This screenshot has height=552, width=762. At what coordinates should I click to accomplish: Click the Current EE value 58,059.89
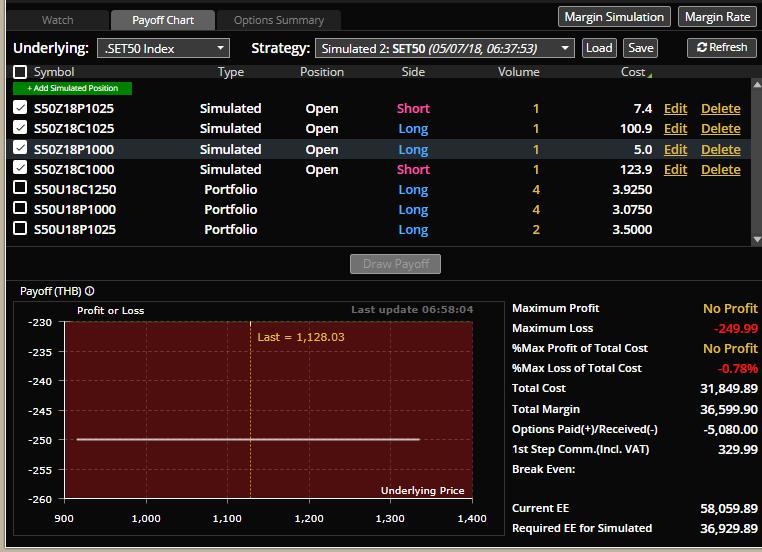728,508
